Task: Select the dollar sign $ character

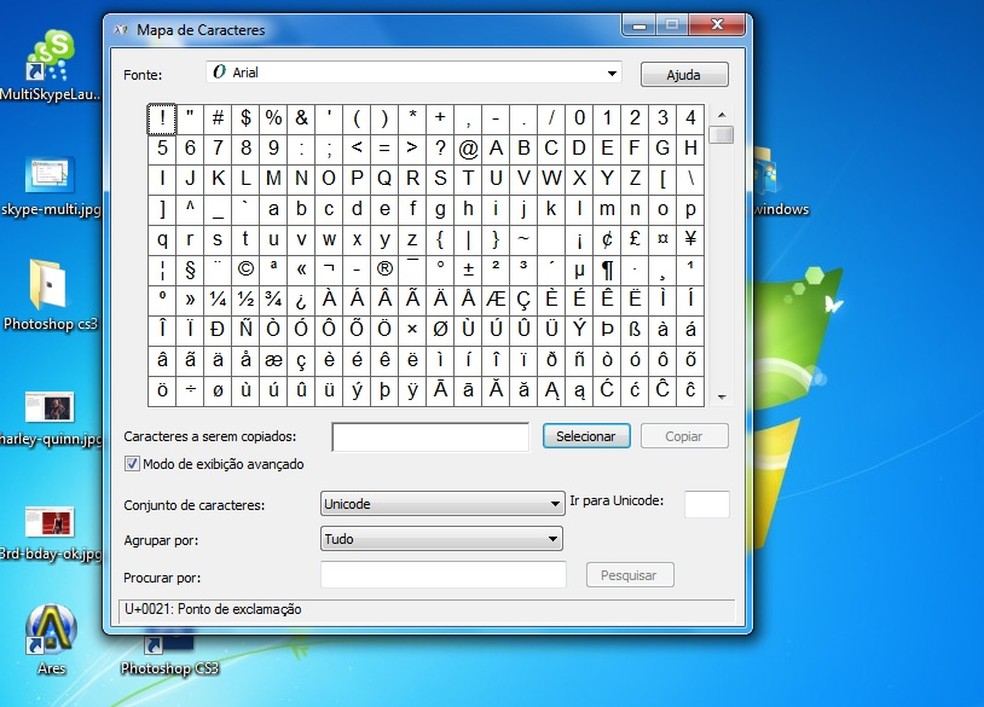Action: (x=245, y=119)
